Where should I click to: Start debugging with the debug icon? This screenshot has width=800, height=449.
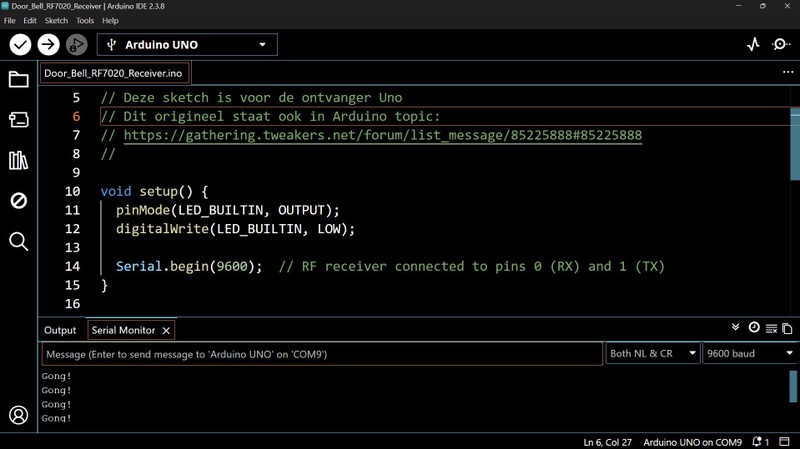pos(77,45)
